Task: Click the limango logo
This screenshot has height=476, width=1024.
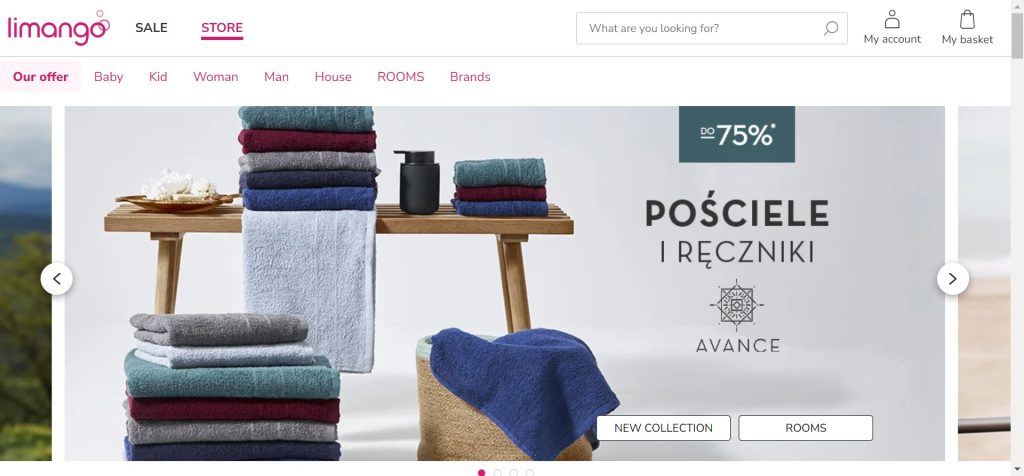Action: pyautogui.click(x=59, y=28)
